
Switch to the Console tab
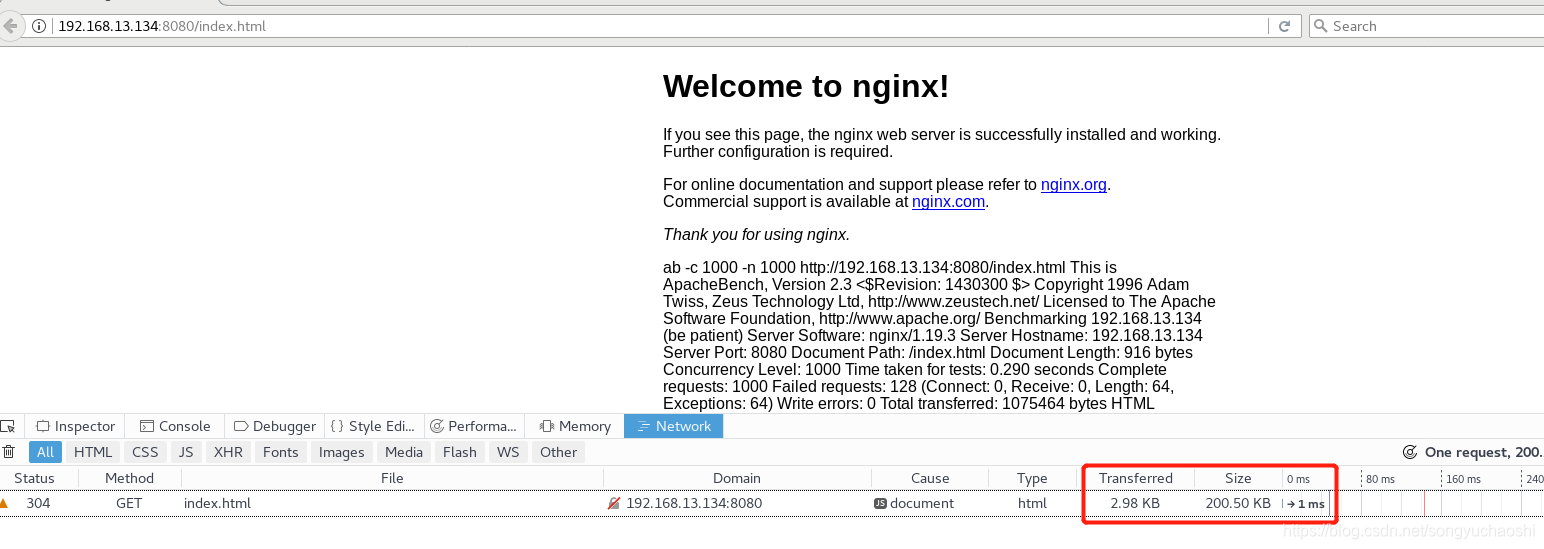click(175, 426)
